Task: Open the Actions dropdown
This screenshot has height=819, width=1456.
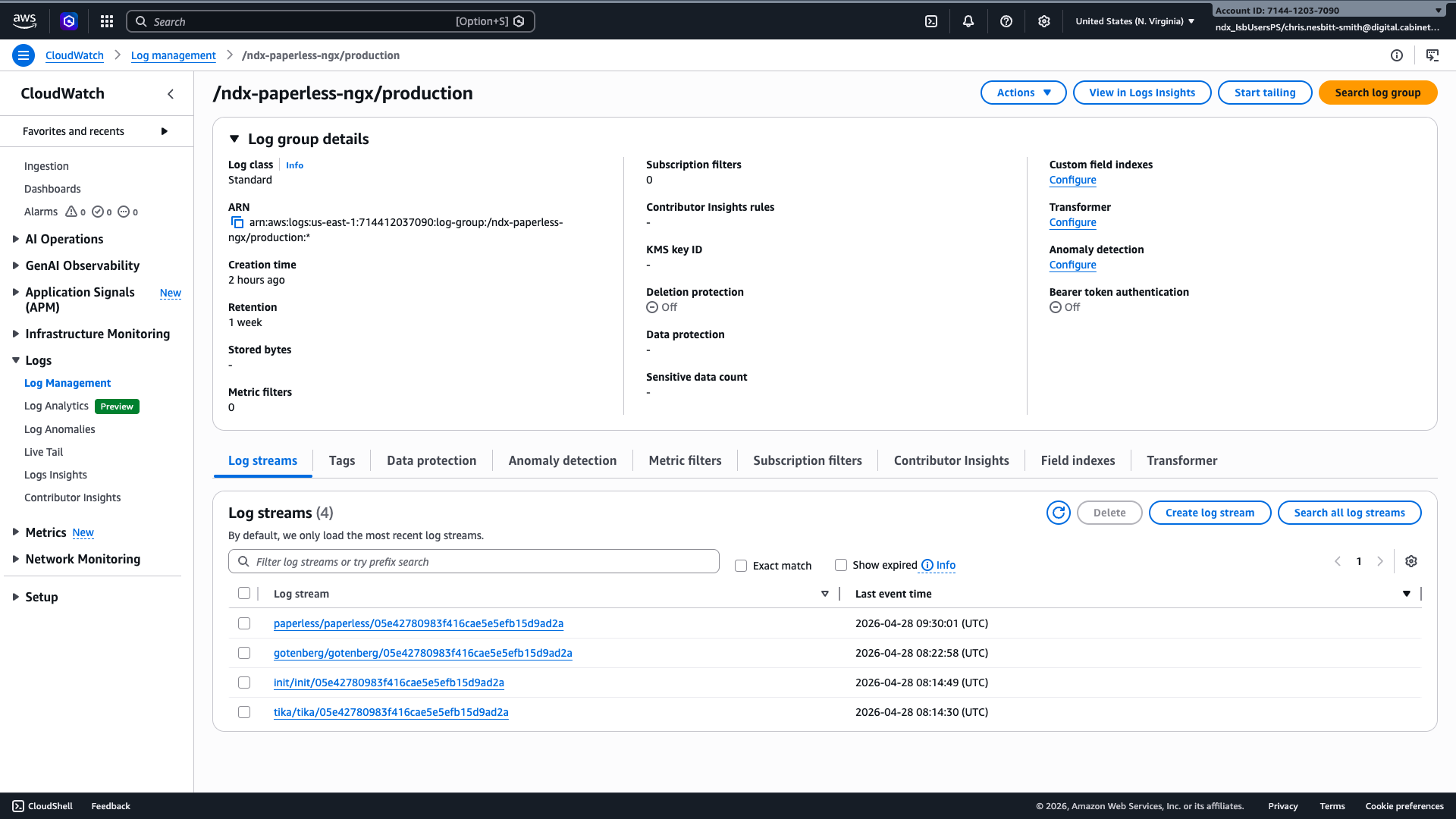Action: pyautogui.click(x=1024, y=93)
